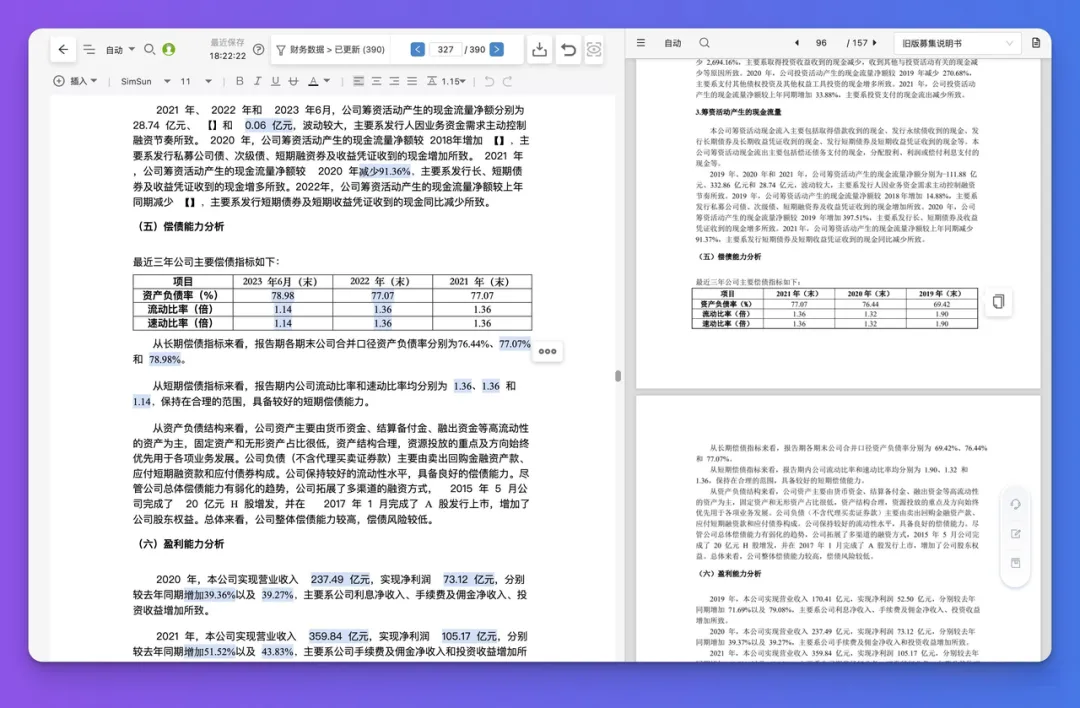1080x708 pixels.
Task: Click the back arrow button
Action: click(x=63, y=50)
